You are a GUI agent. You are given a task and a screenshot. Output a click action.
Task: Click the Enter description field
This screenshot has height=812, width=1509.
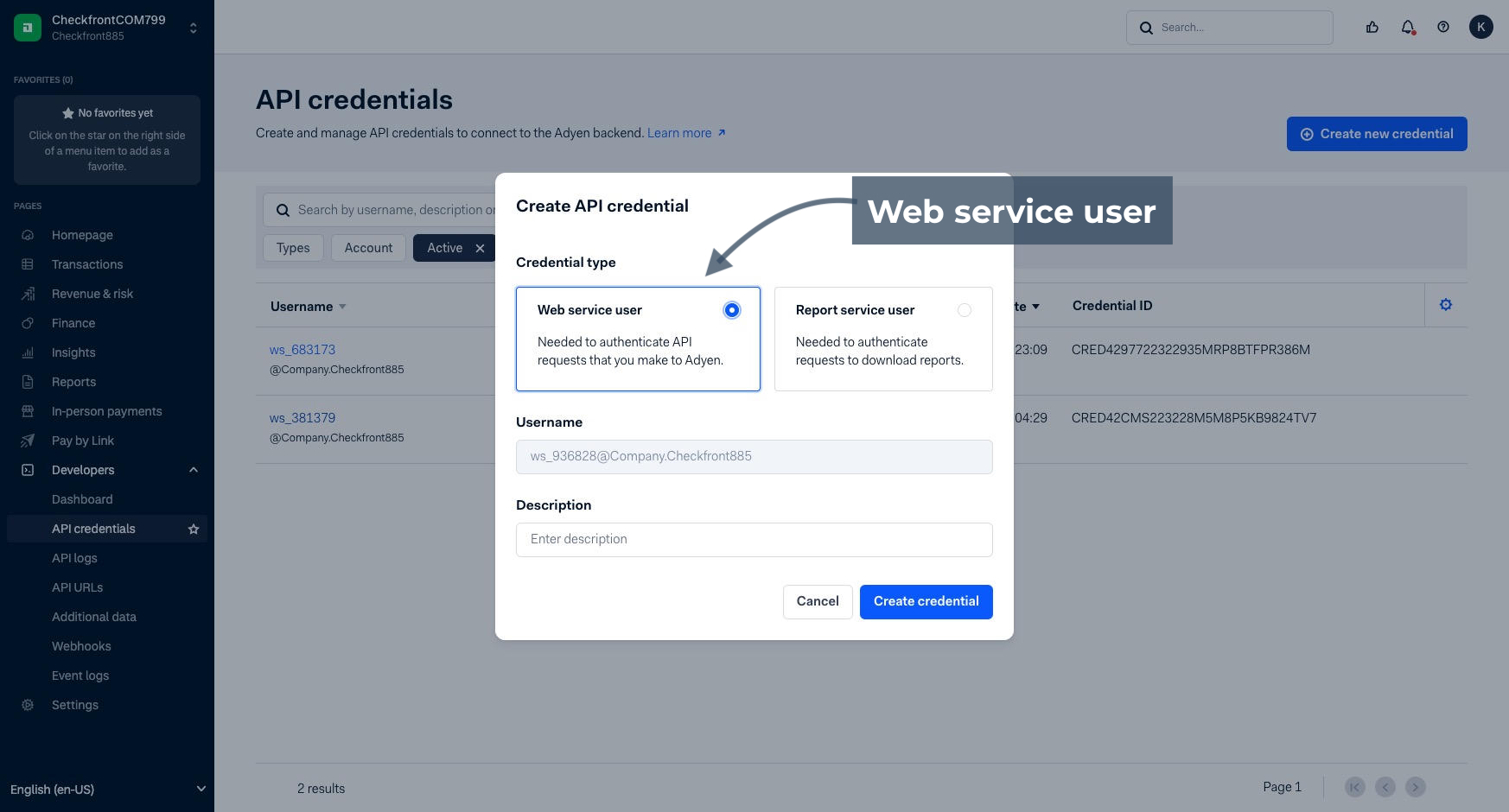tap(754, 540)
